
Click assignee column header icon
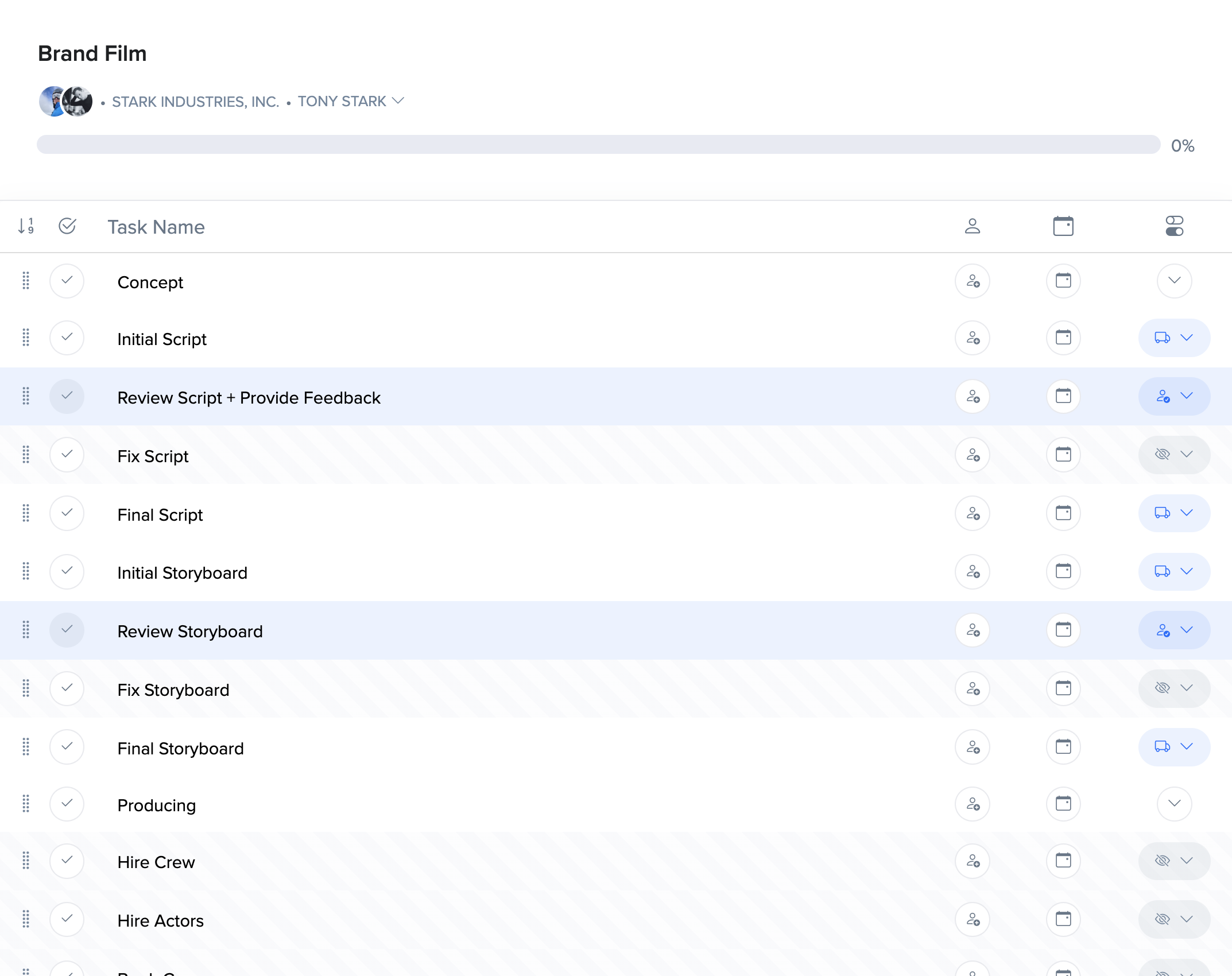[x=972, y=226]
